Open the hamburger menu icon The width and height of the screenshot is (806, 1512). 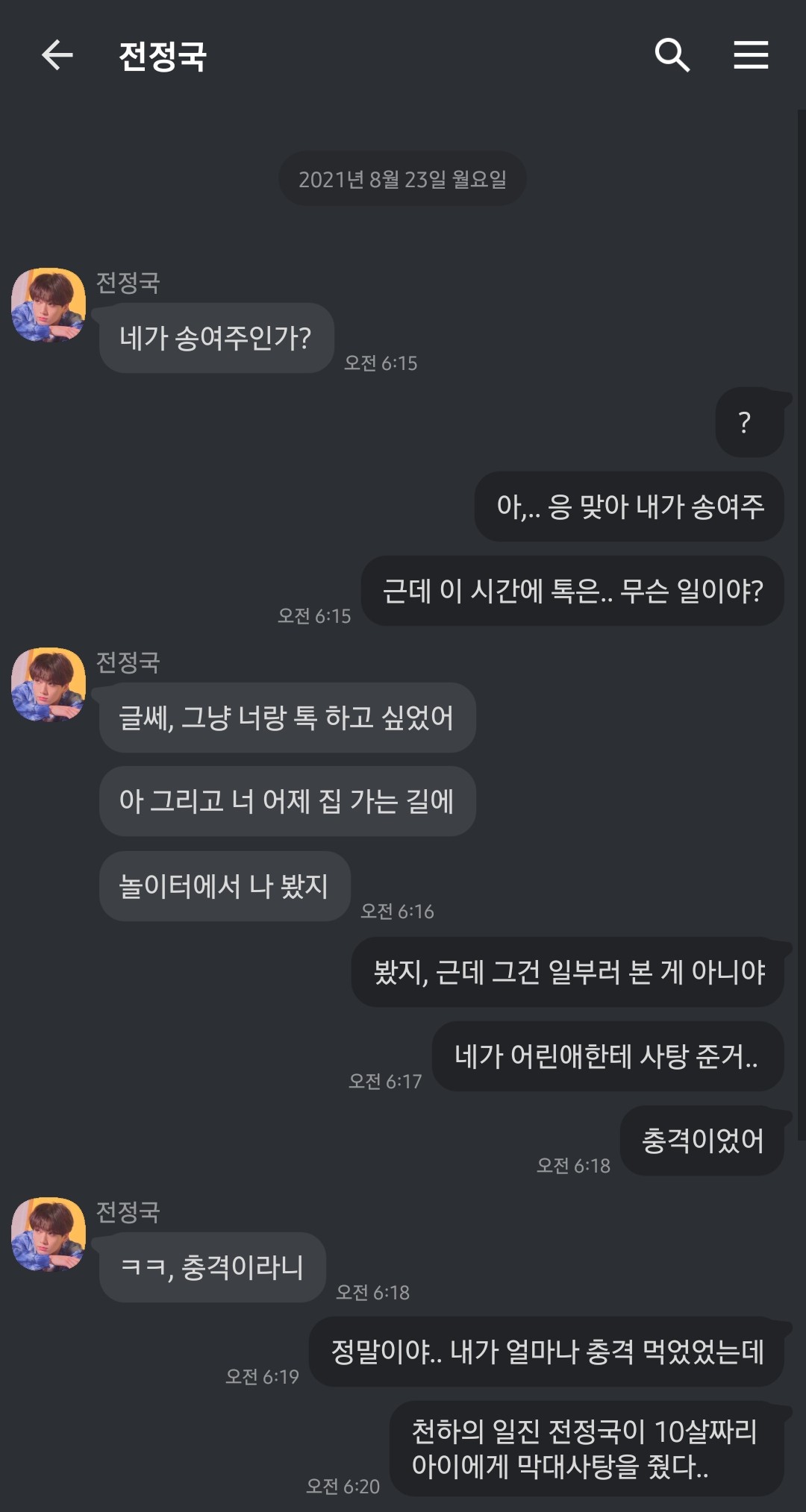750,55
